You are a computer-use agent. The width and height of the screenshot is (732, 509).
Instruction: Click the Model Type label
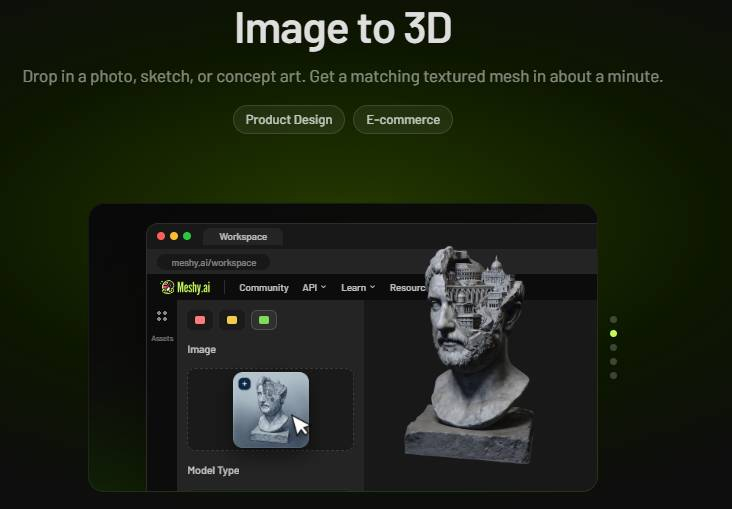213,470
